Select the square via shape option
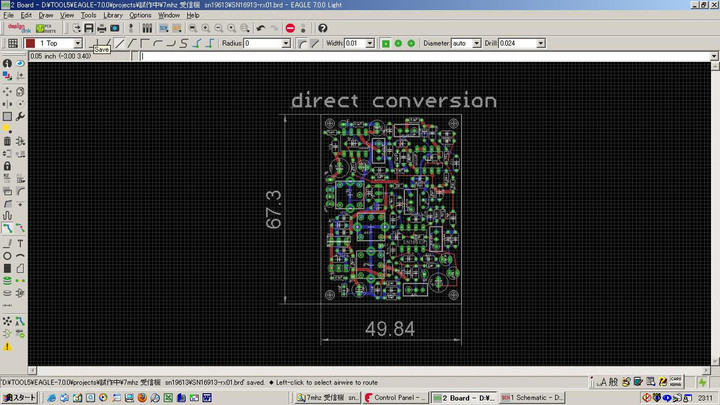 click(384, 44)
